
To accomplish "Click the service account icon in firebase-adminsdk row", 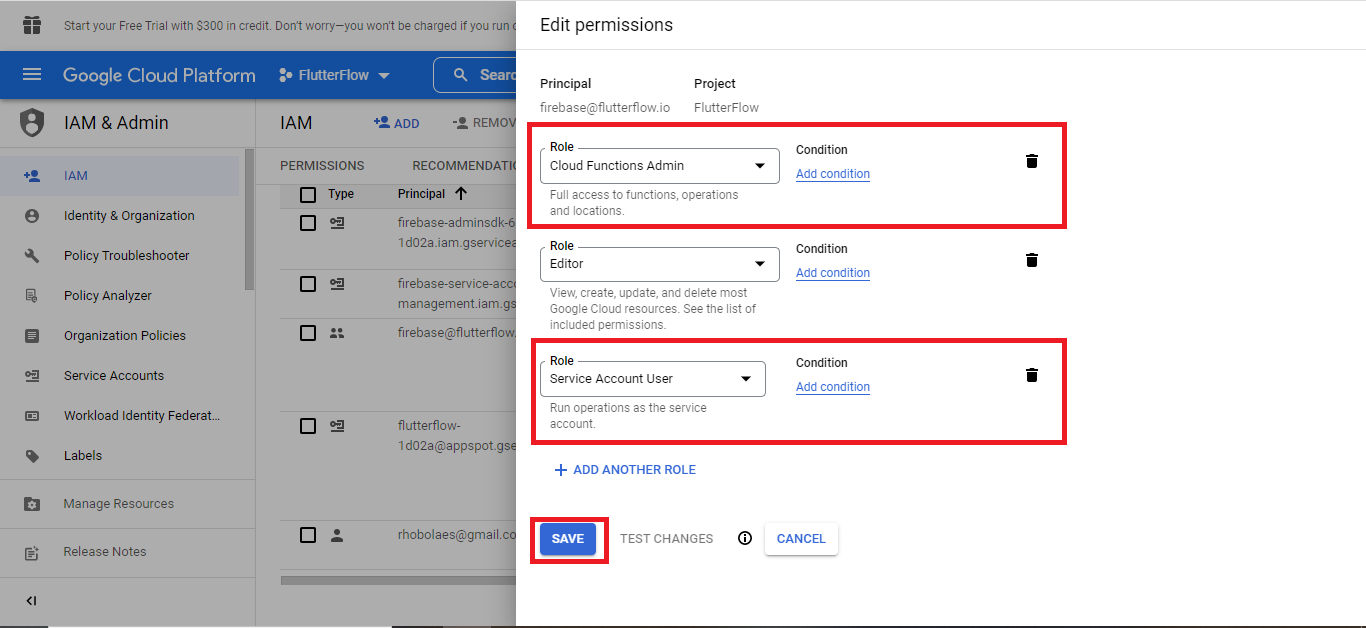I will coord(337,224).
